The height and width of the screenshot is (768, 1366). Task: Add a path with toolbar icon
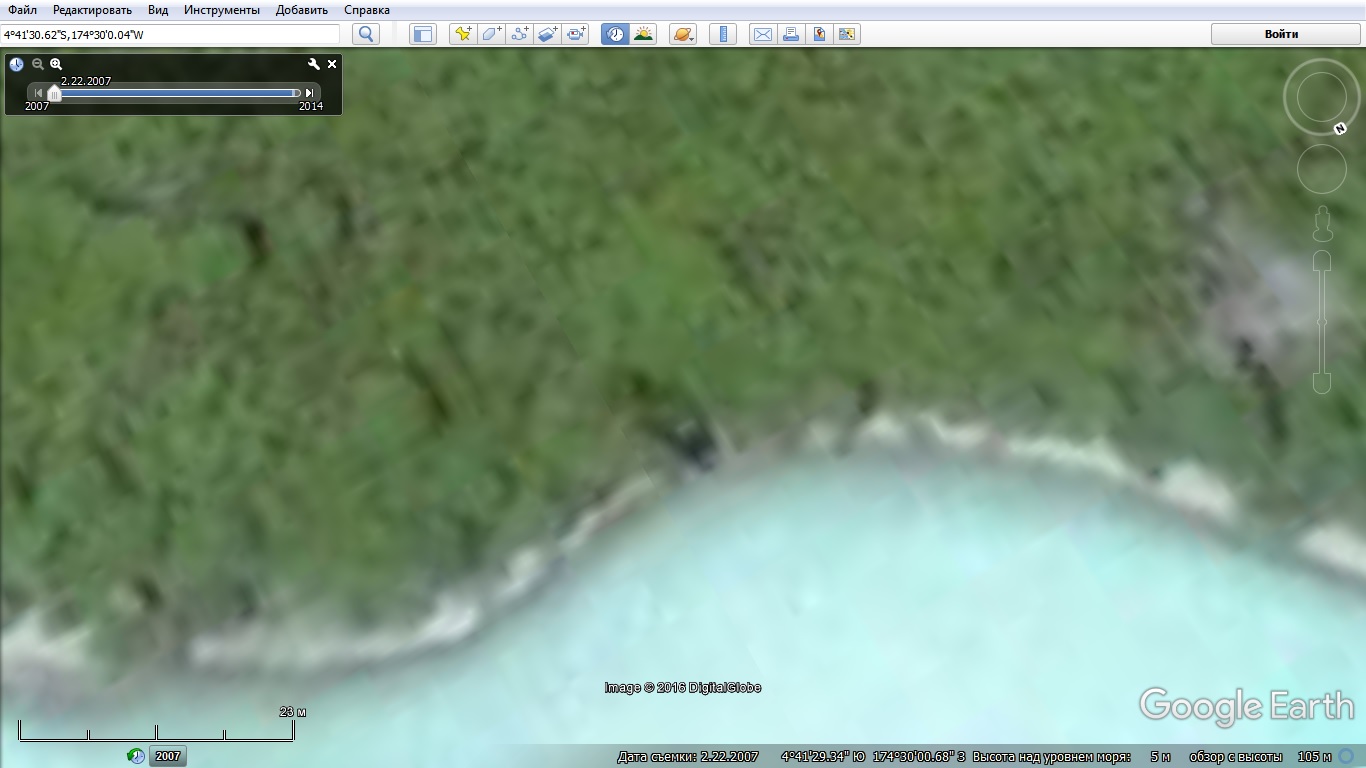pos(519,34)
